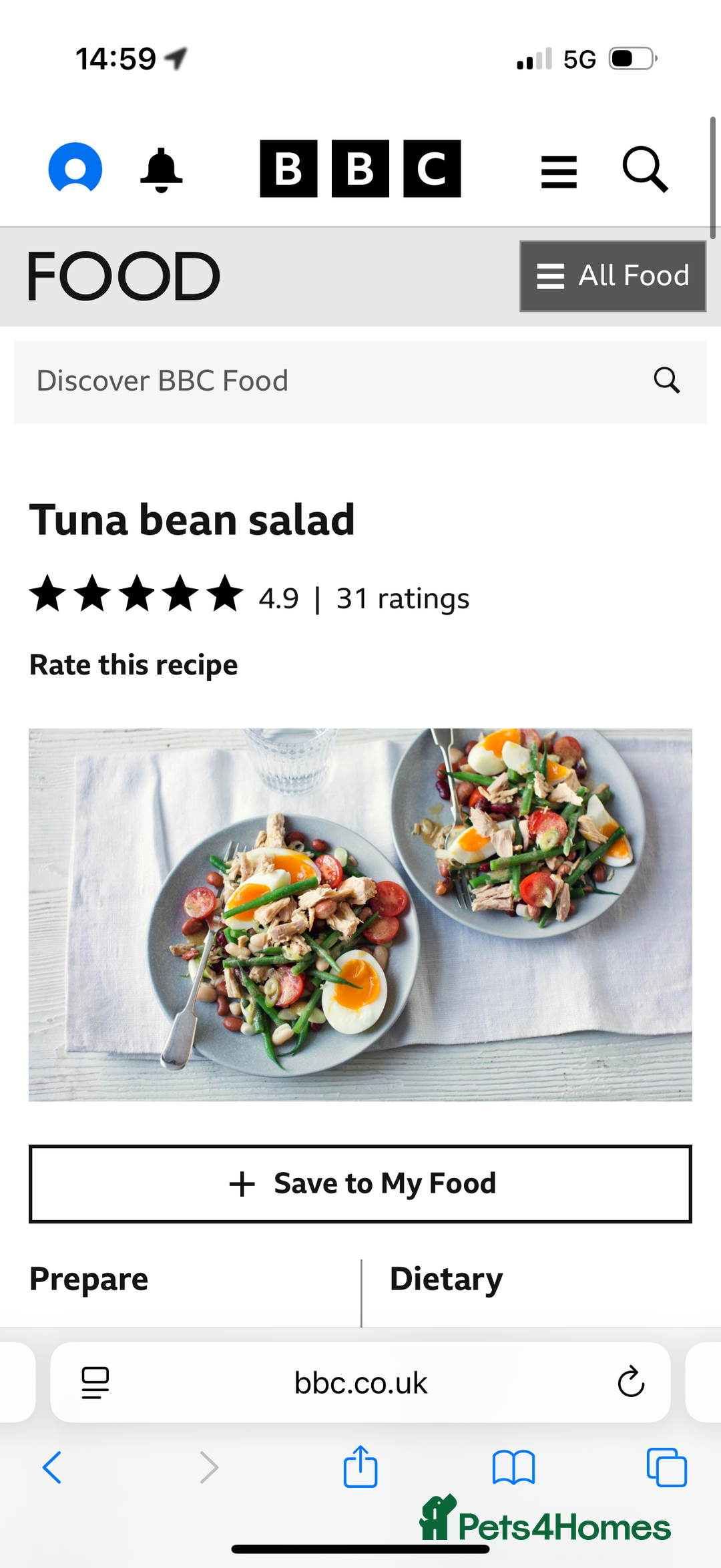Go back with Safari back arrow
Screen dimensions: 721x1568
coord(52,1467)
